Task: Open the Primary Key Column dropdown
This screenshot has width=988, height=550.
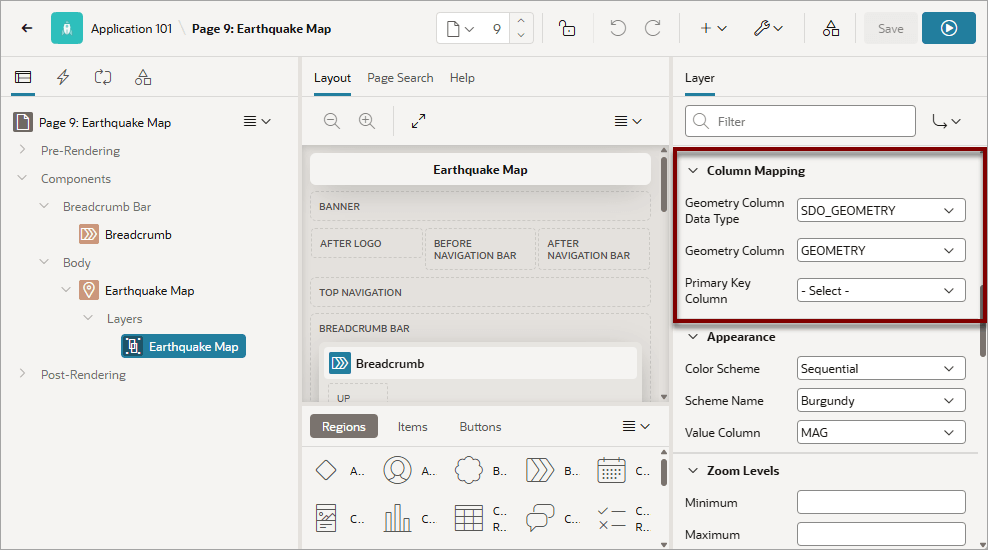Action: [x=881, y=290]
